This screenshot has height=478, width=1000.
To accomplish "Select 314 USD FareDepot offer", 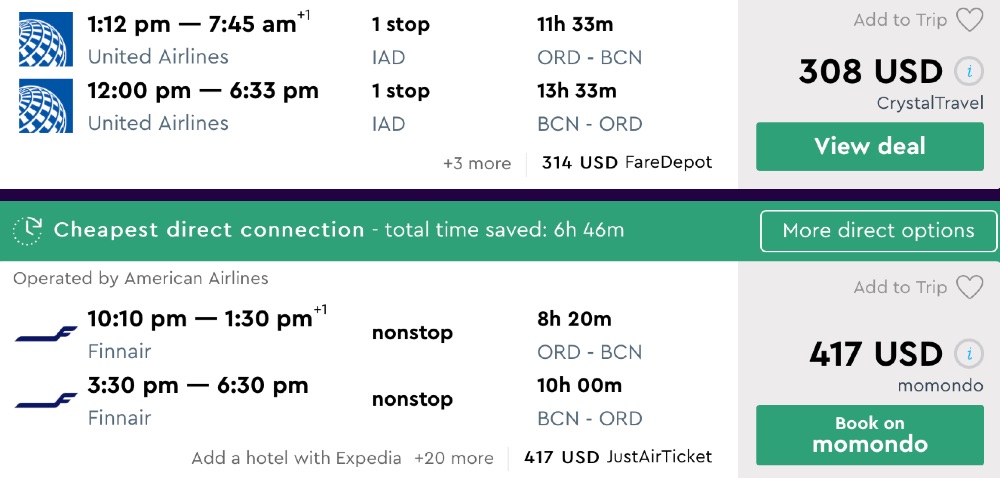I will coord(627,162).
